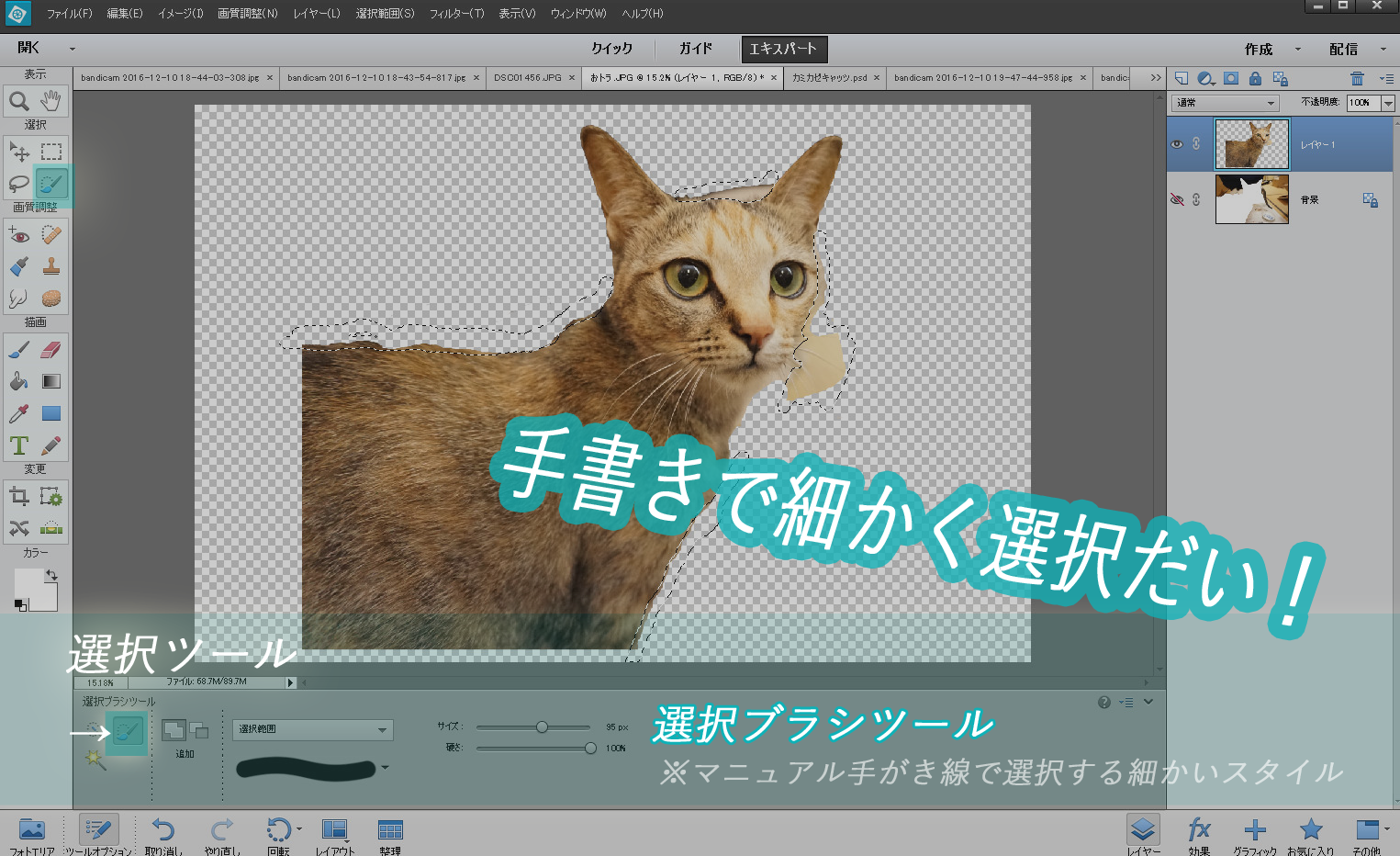Viewport: 1400px width, 856px height.
Task: Select the Type text tool
Action: (x=19, y=445)
